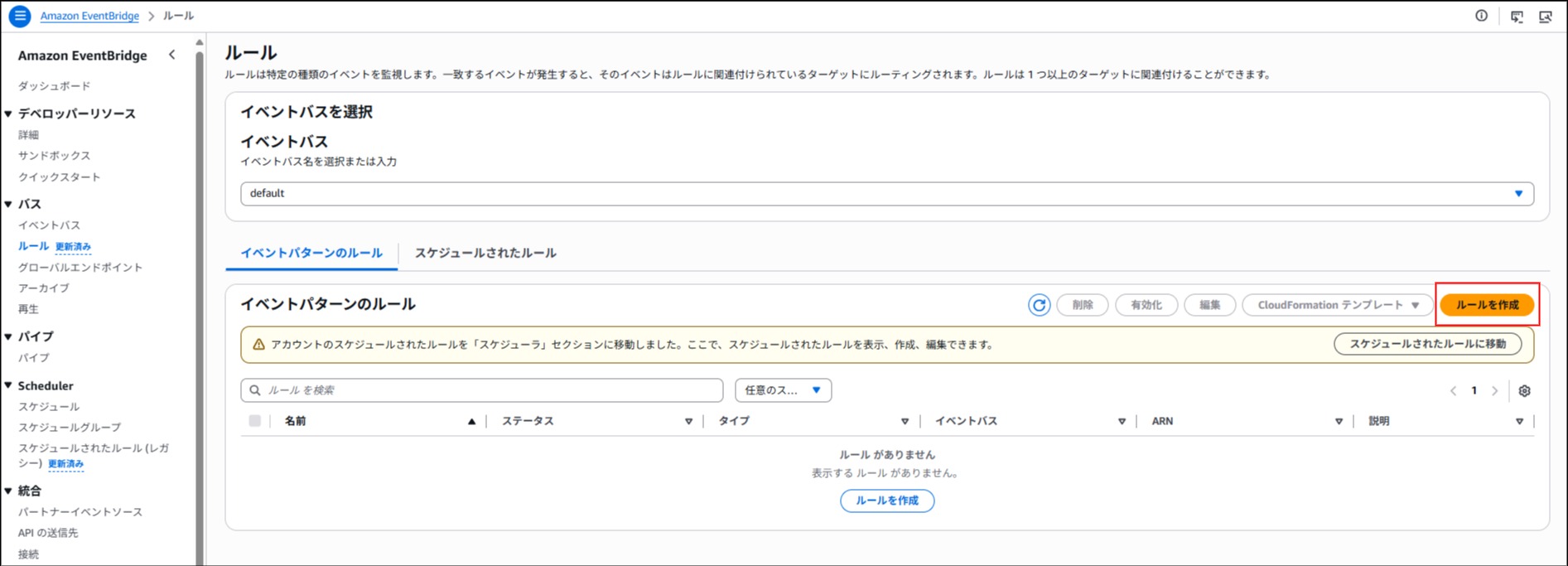Viewport: 1568px width, 566px height.
Task: Click the ルールを検索 search field
Action: point(489,390)
